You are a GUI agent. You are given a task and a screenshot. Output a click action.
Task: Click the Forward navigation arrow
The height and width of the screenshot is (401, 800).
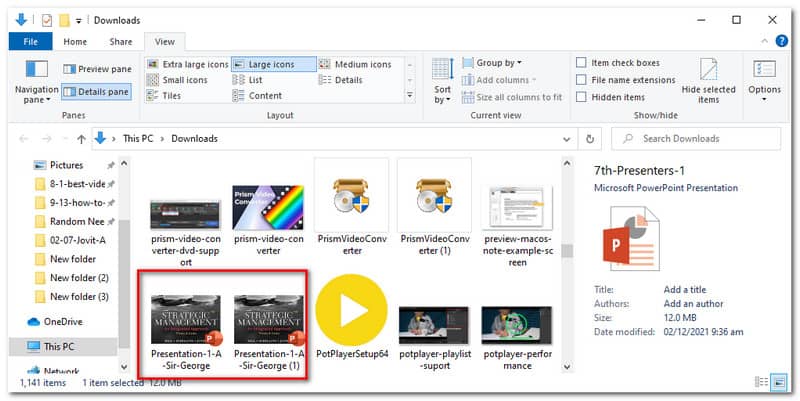[x=46, y=139]
